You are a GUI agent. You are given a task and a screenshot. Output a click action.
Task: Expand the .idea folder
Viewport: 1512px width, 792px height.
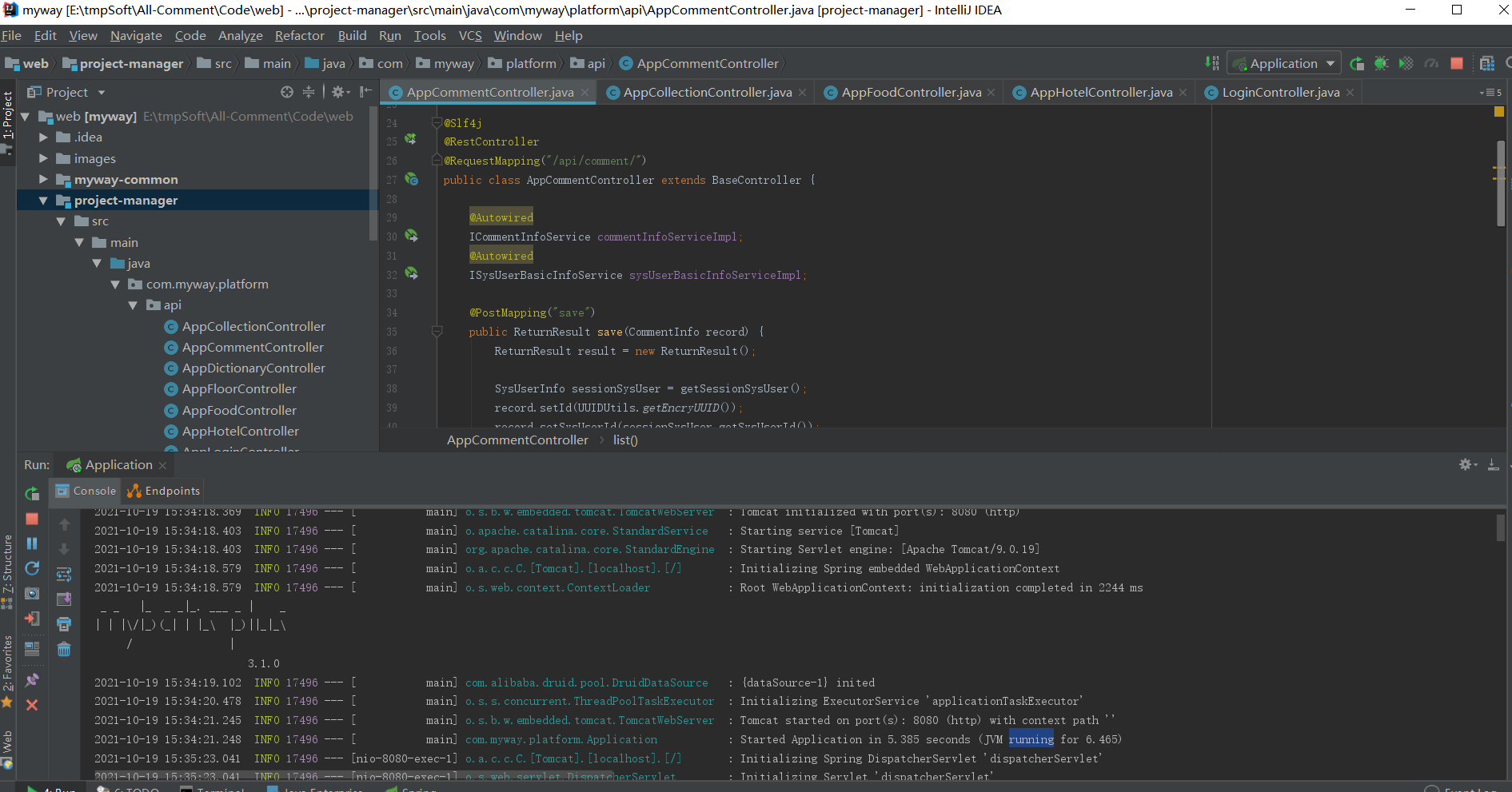(x=43, y=137)
